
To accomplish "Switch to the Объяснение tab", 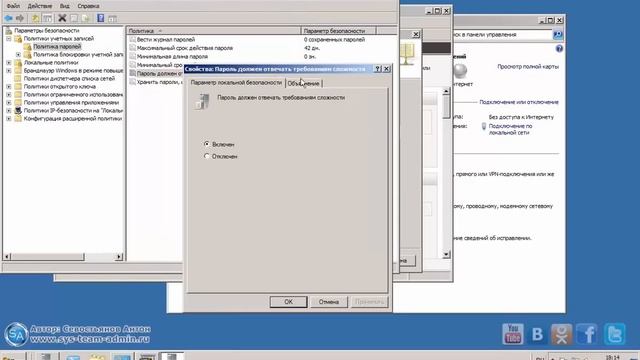I will (304, 84).
